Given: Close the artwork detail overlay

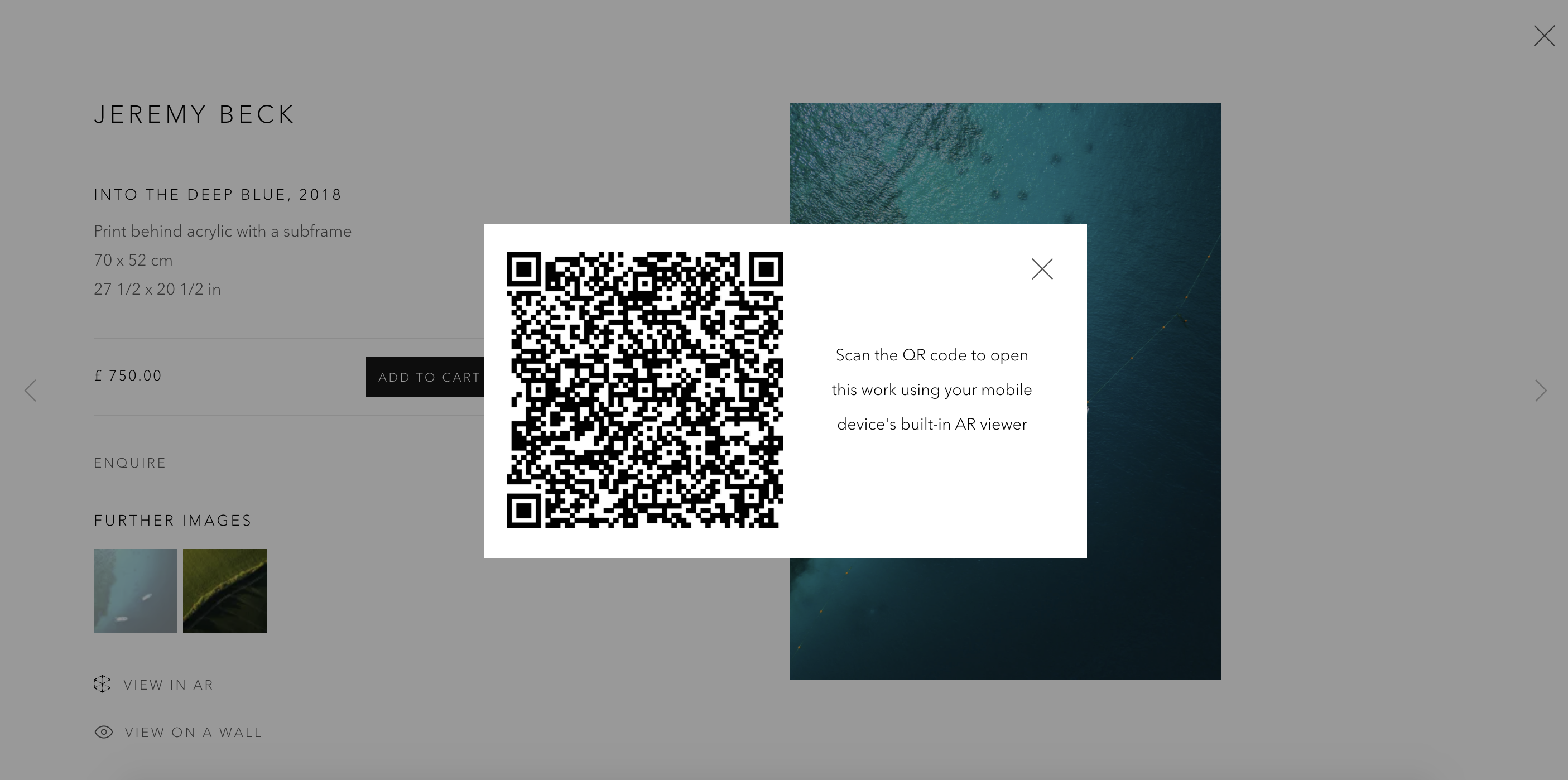Looking at the screenshot, I should tap(1543, 36).
